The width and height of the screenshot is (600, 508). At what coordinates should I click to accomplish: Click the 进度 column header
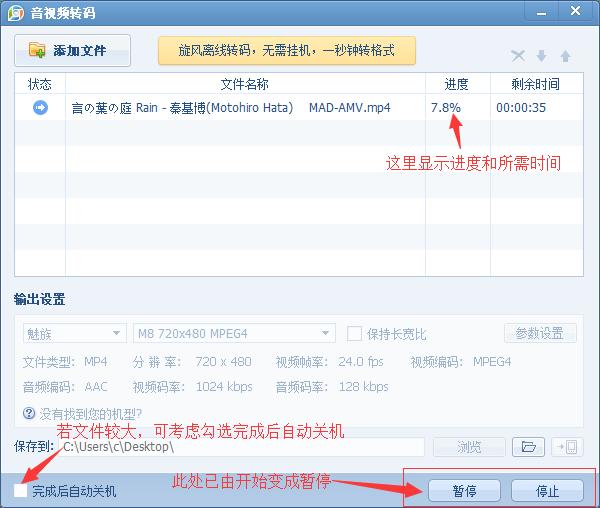point(457,84)
